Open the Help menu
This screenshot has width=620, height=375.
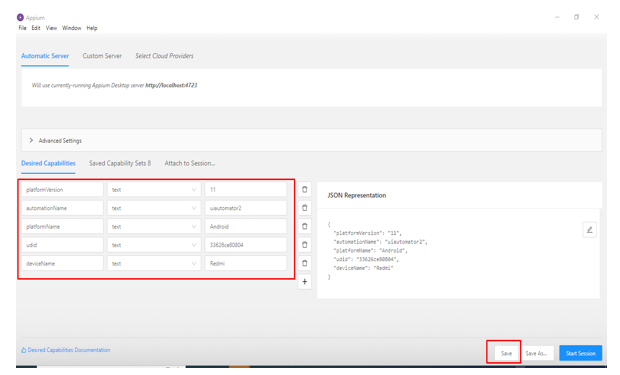(x=92, y=28)
